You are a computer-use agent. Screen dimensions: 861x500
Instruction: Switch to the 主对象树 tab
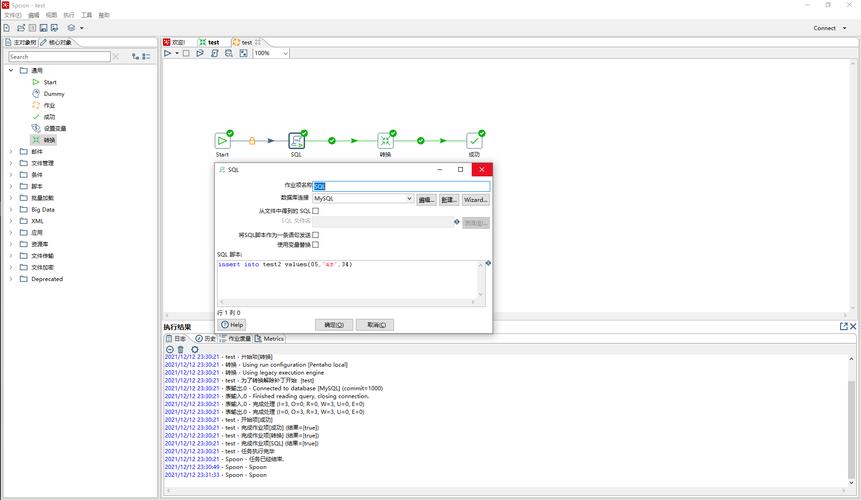pyautogui.click(x=20, y=42)
